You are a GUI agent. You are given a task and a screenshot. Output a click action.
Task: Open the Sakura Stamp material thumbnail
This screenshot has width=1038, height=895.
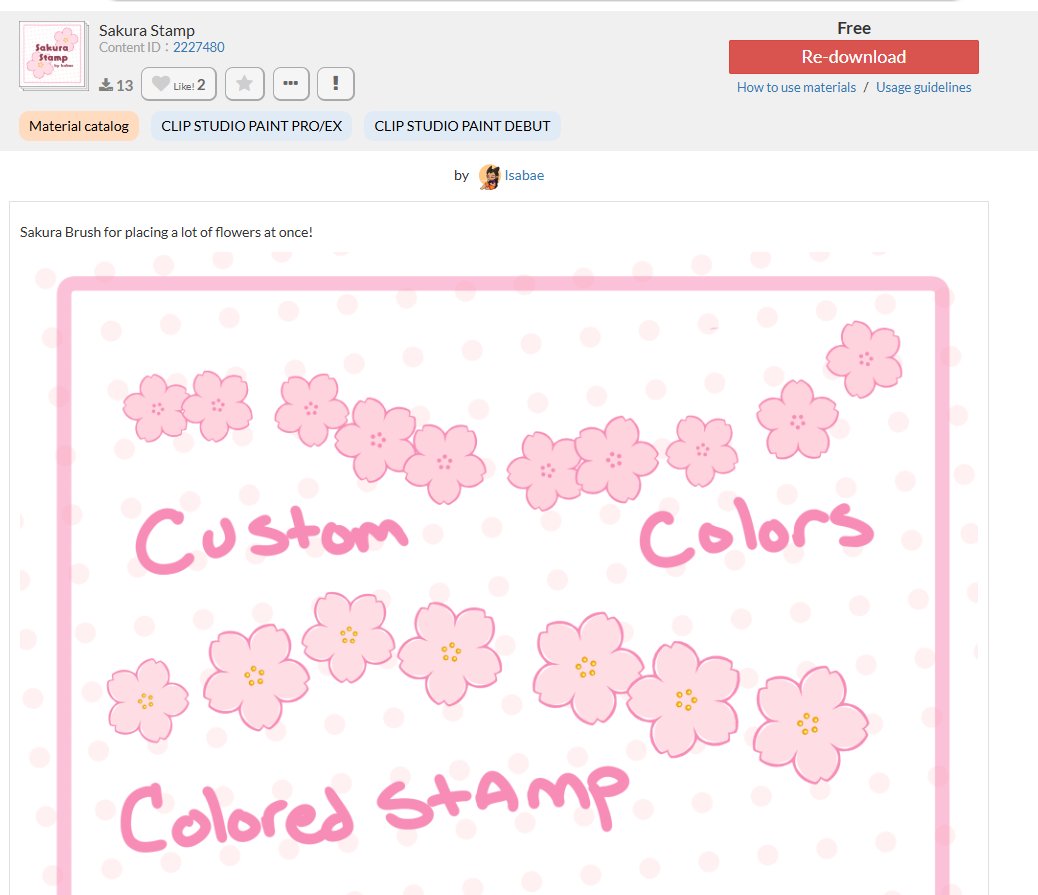pyautogui.click(x=54, y=56)
